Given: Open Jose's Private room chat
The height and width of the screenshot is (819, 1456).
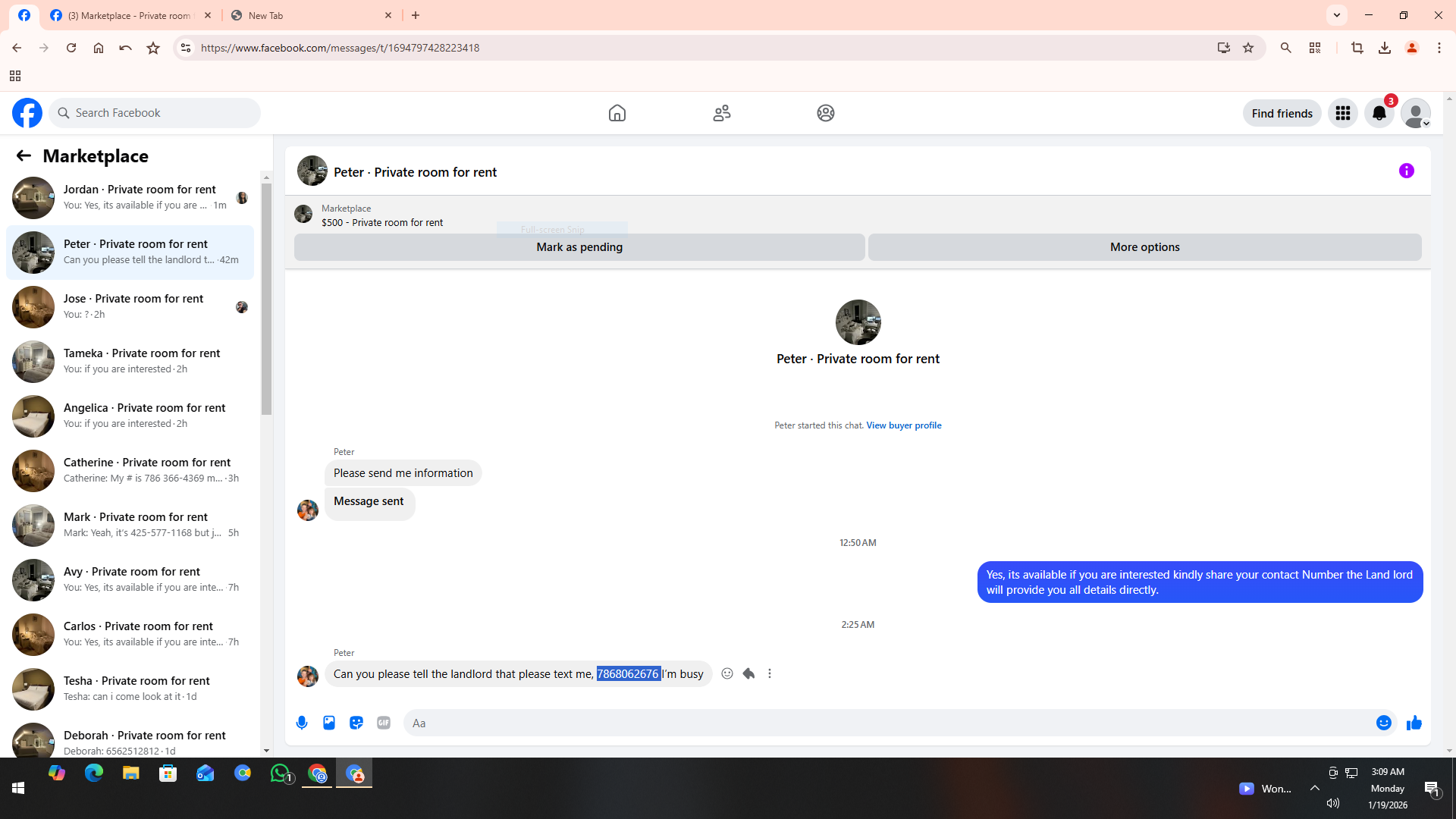Looking at the screenshot, I should (130, 306).
